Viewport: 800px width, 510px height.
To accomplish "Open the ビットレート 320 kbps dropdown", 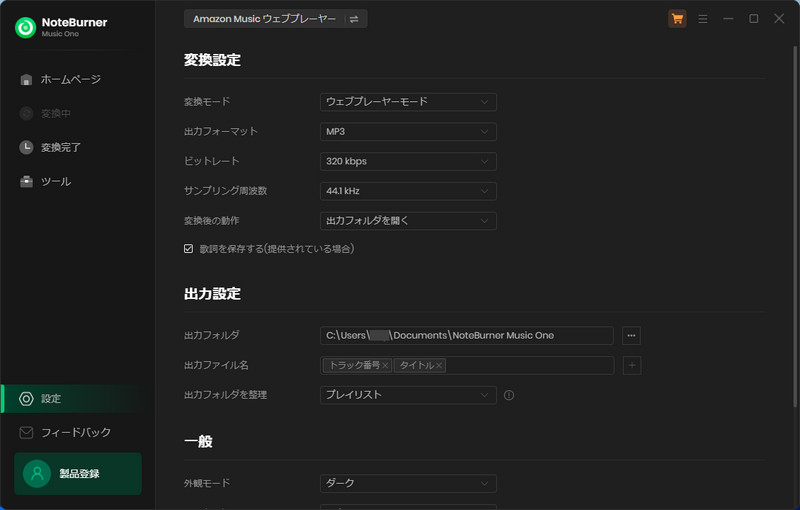I will coord(408,162).
